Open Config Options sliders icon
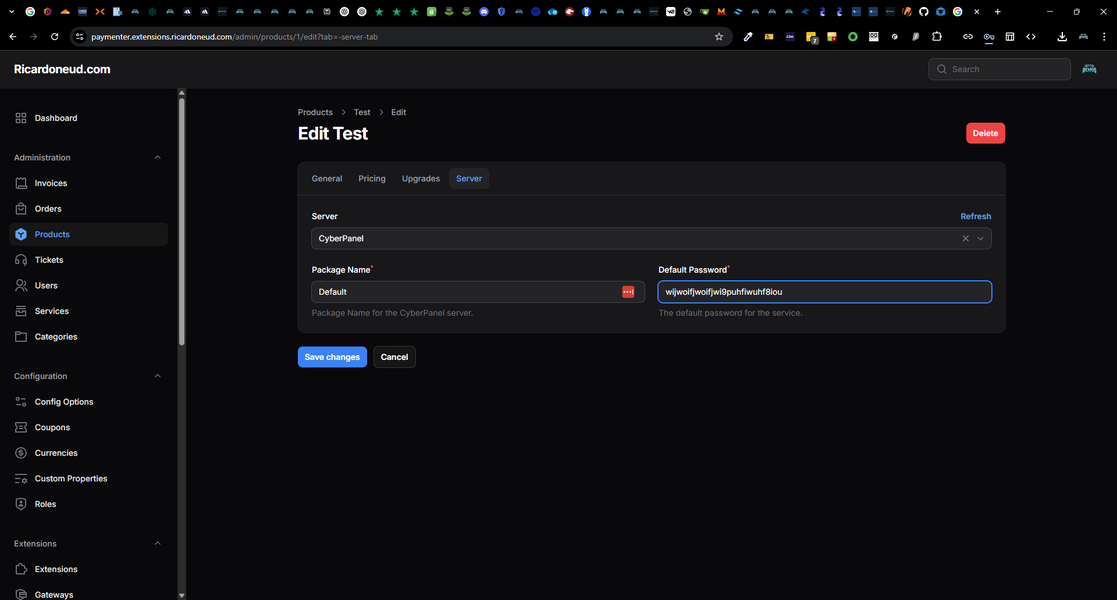Screen dimensions: 1117x600 point(21,402)
